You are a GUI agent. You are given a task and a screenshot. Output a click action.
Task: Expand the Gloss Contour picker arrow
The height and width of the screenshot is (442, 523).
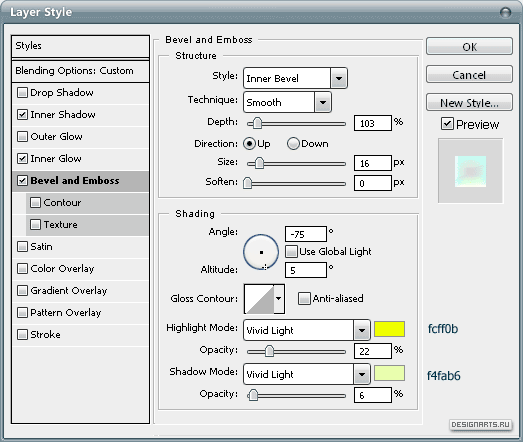(279, 299)
